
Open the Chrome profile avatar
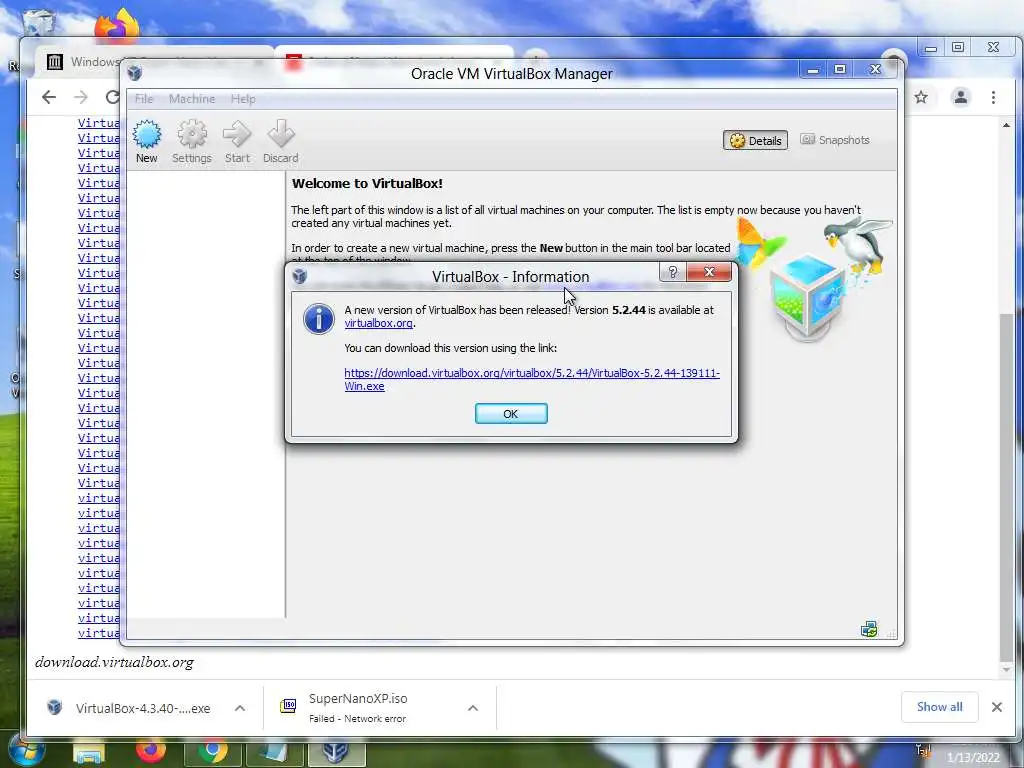click(961, 97)
